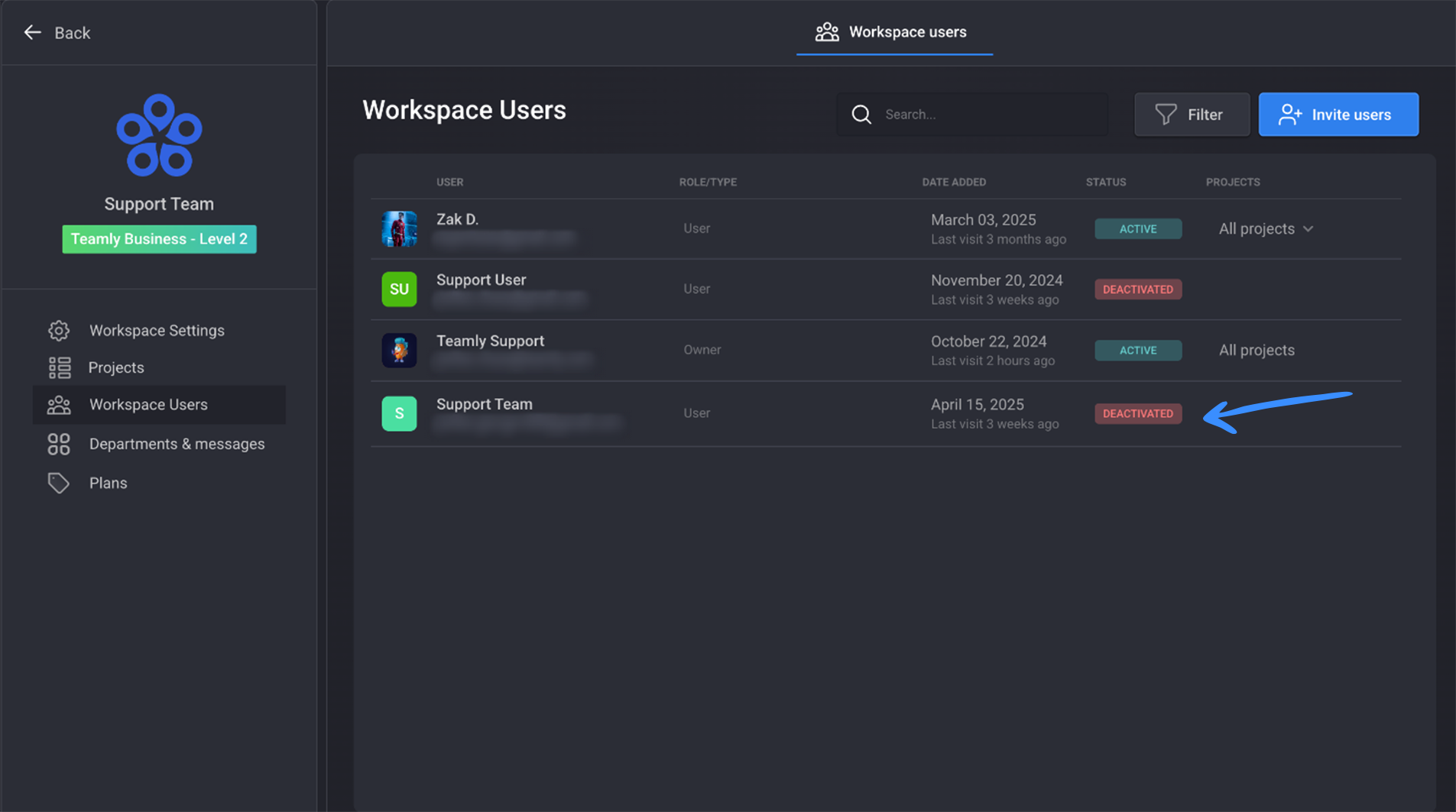Select Workspace Users in the sidebar
The height and width of the screenshot is (812, 1456).
pos(159,405)
